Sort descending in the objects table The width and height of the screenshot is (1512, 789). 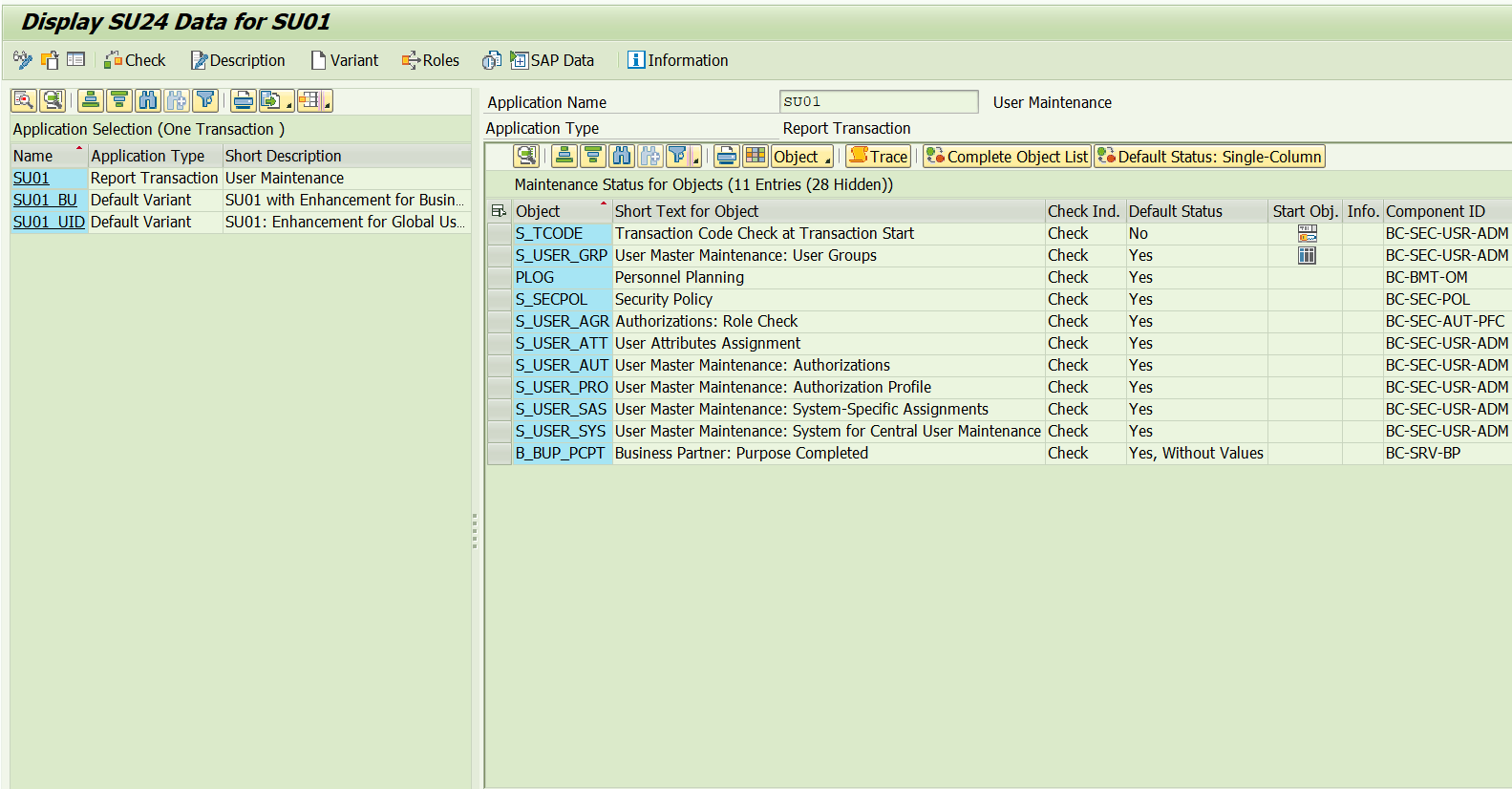[593, 156]
